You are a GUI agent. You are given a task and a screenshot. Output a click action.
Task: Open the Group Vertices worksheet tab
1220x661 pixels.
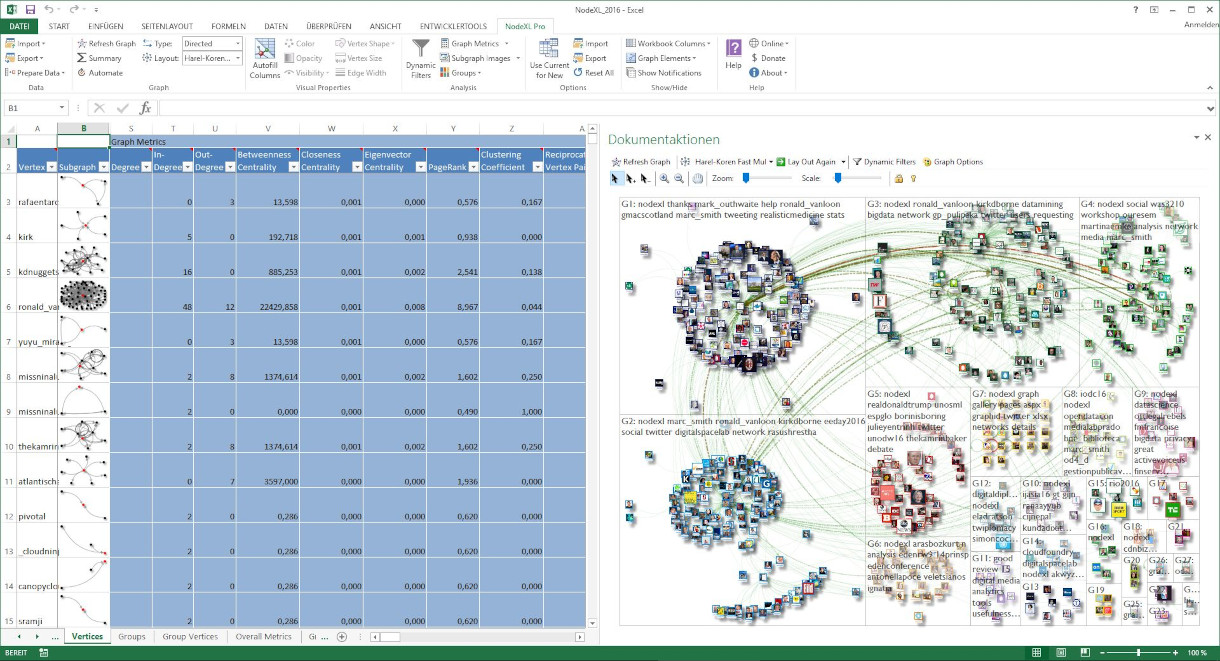[189, 636]
